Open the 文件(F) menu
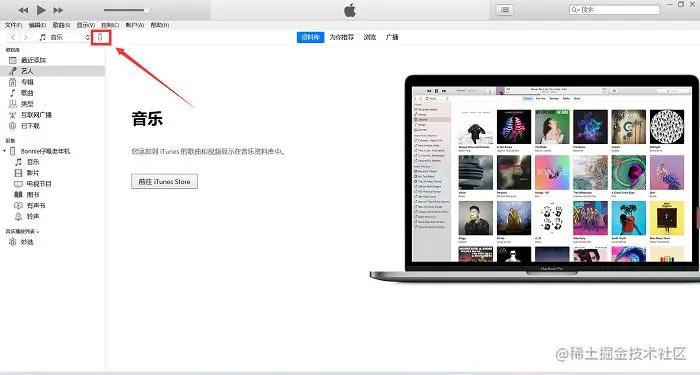The height and width of the screenshot is (375, 700). pos(13,25)
